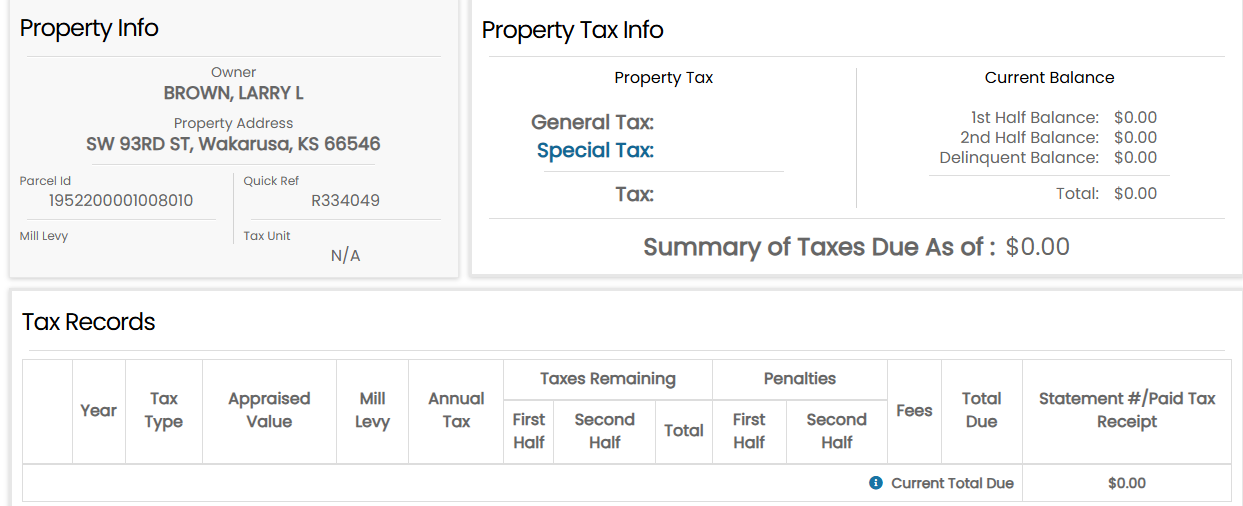Click the info icon beside Current Total Due

(876, 483)
